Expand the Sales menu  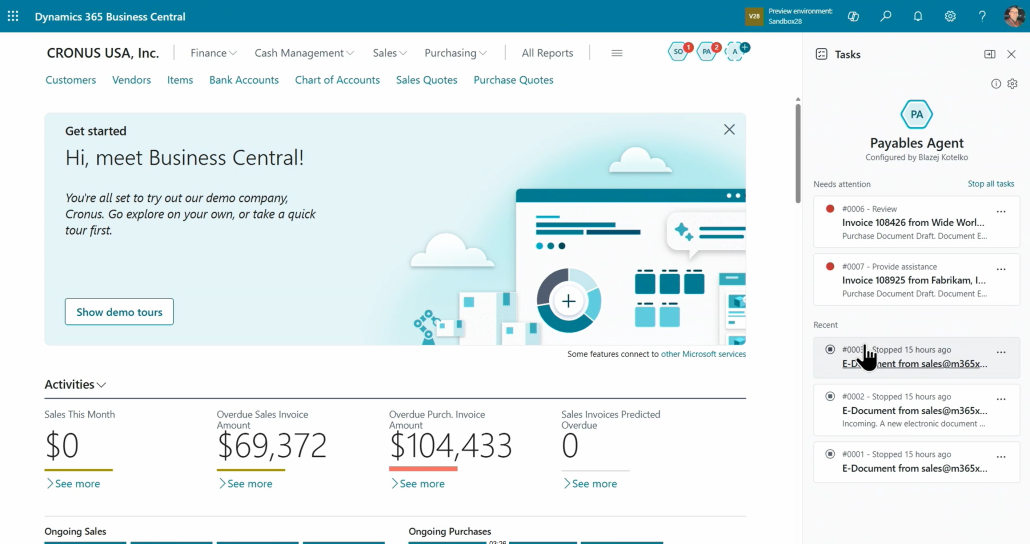coord(390,53)
